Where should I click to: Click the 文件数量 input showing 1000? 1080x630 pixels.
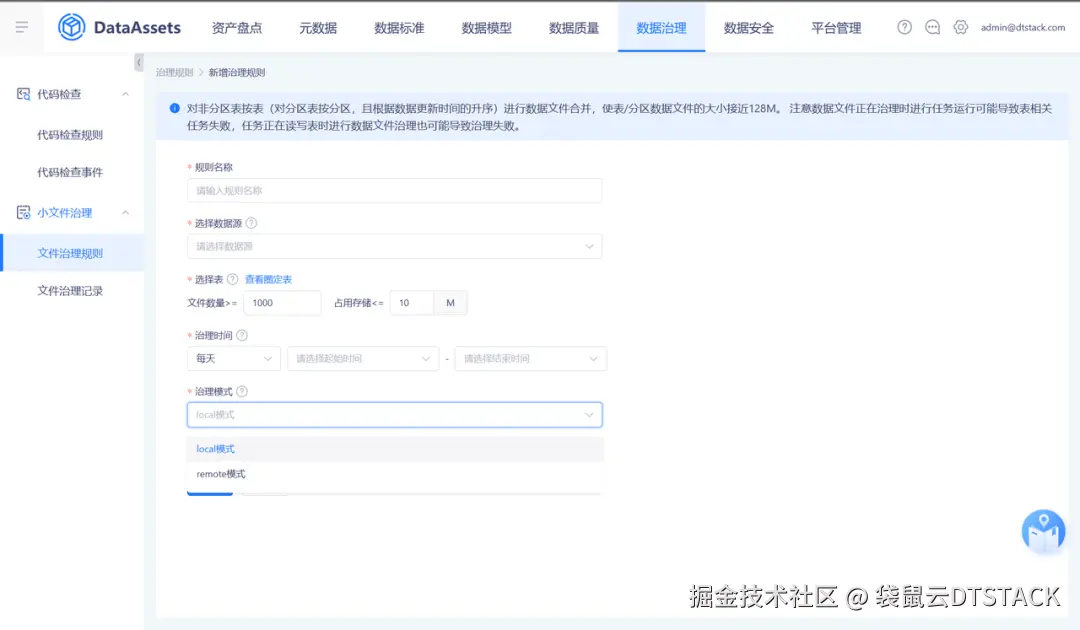click(x=282, y=303)
